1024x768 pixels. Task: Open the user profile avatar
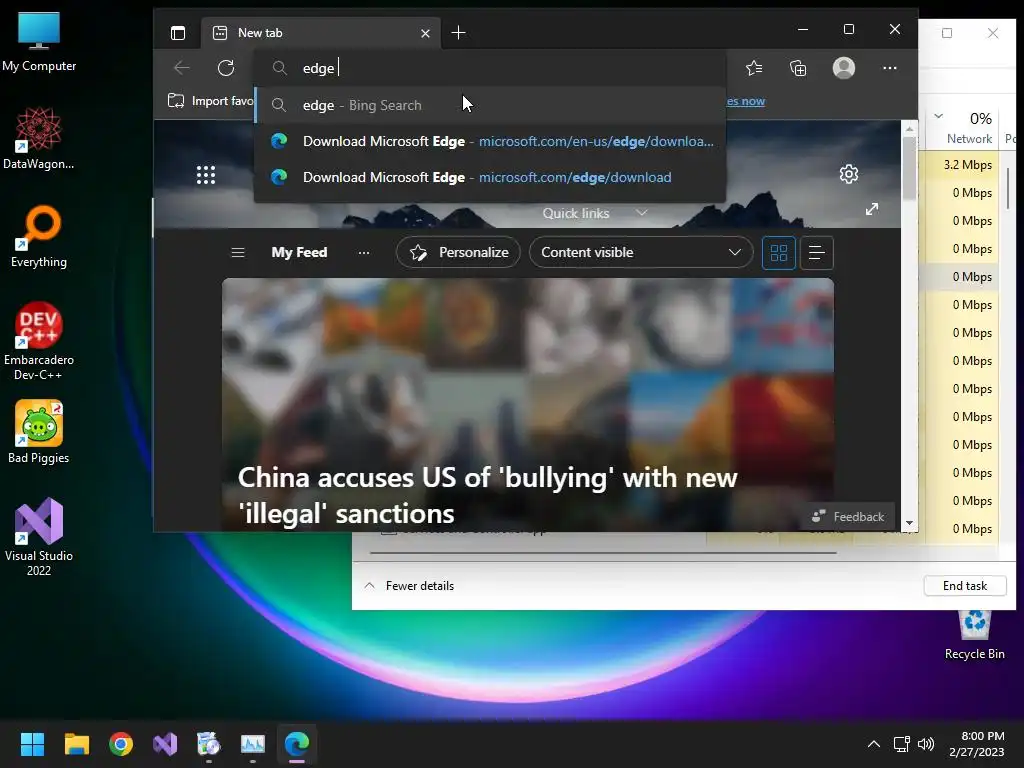point(844,68)
